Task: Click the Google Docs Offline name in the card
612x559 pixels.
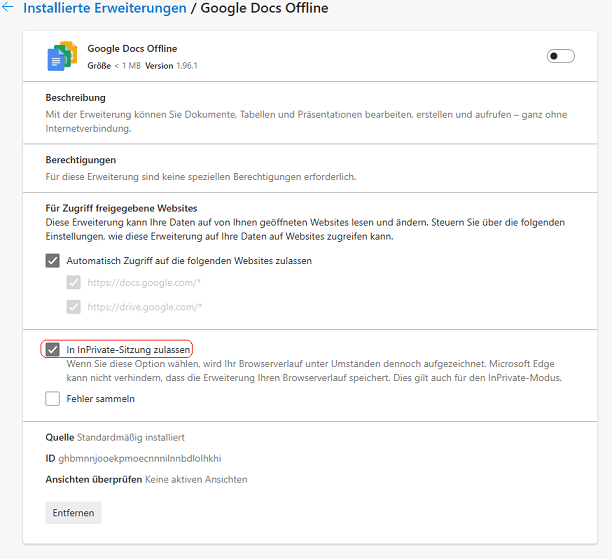Action: pyautogui.click(x=131, y=48)
